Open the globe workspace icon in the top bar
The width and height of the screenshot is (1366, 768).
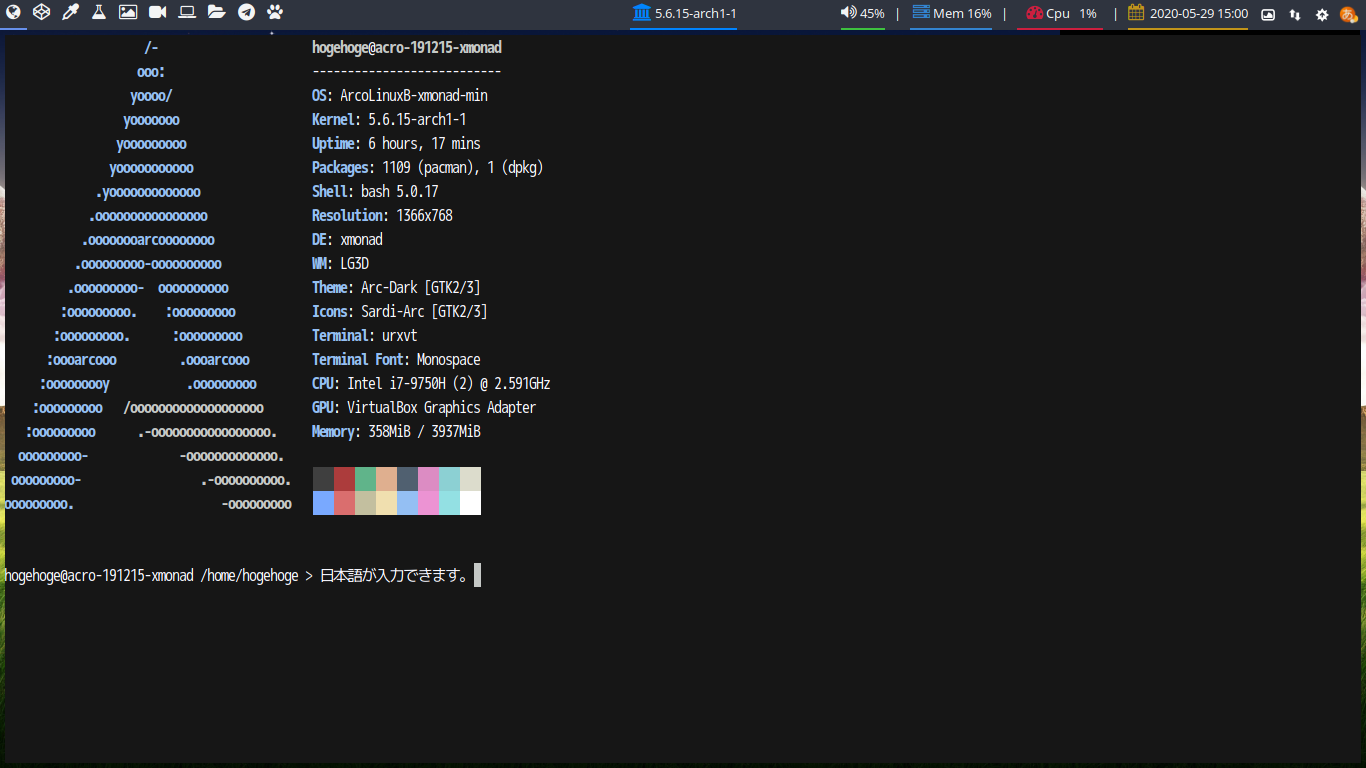point(13,13)
